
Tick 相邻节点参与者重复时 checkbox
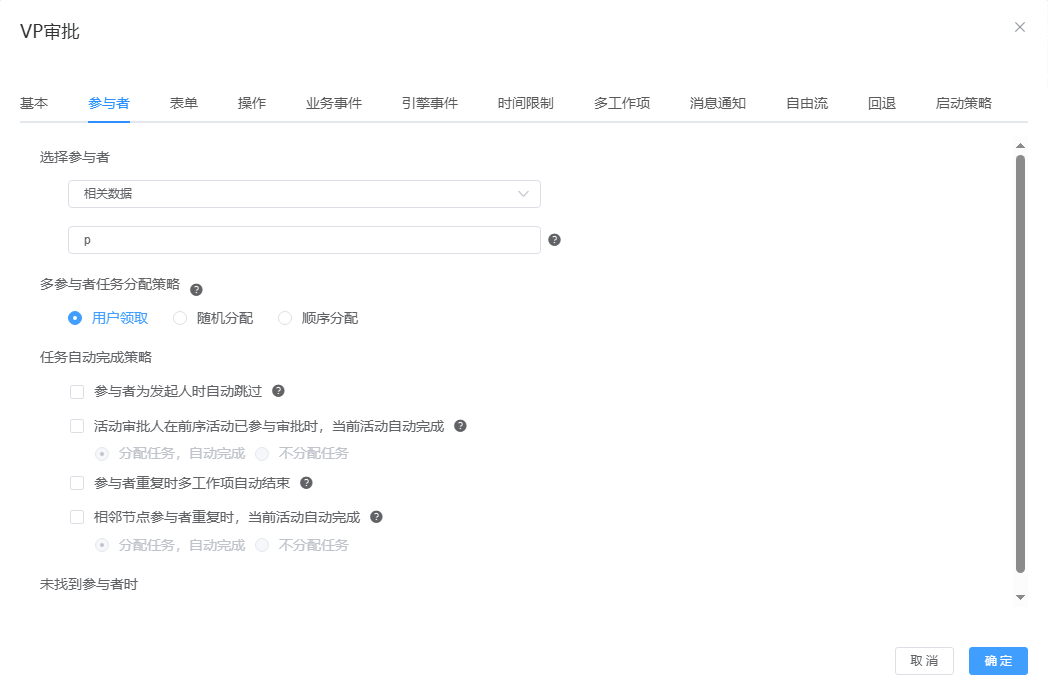pos(77,518)
